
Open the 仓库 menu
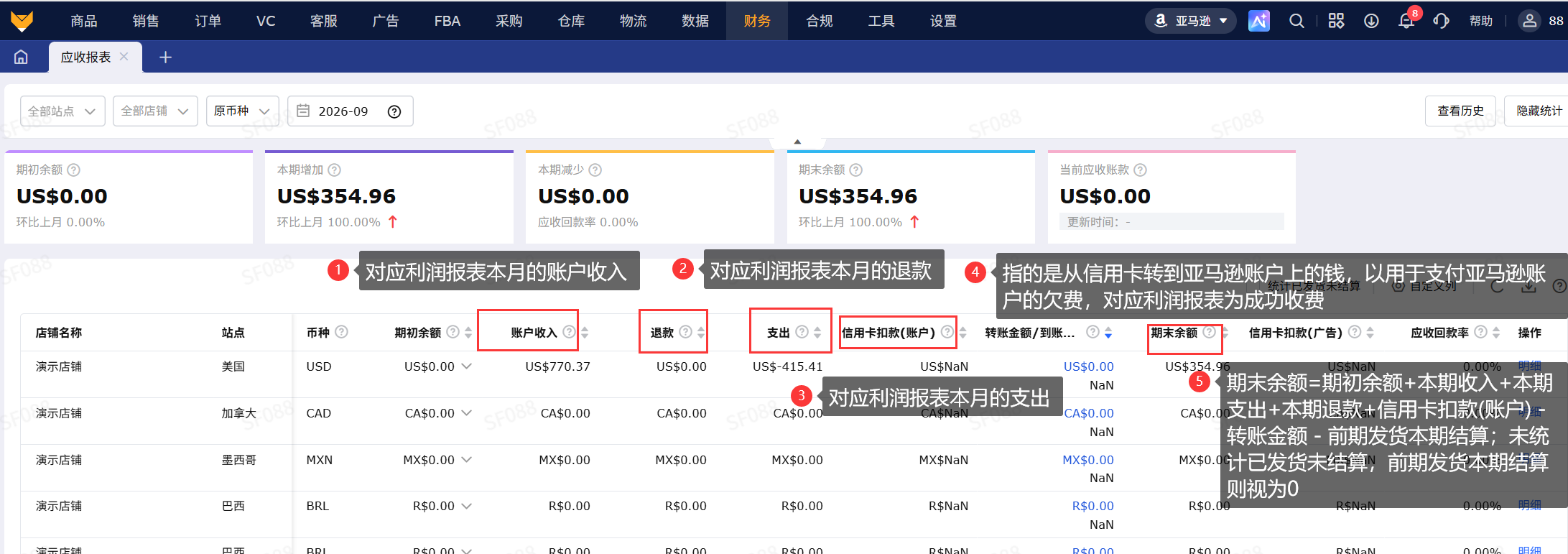[x=572, y=21]
